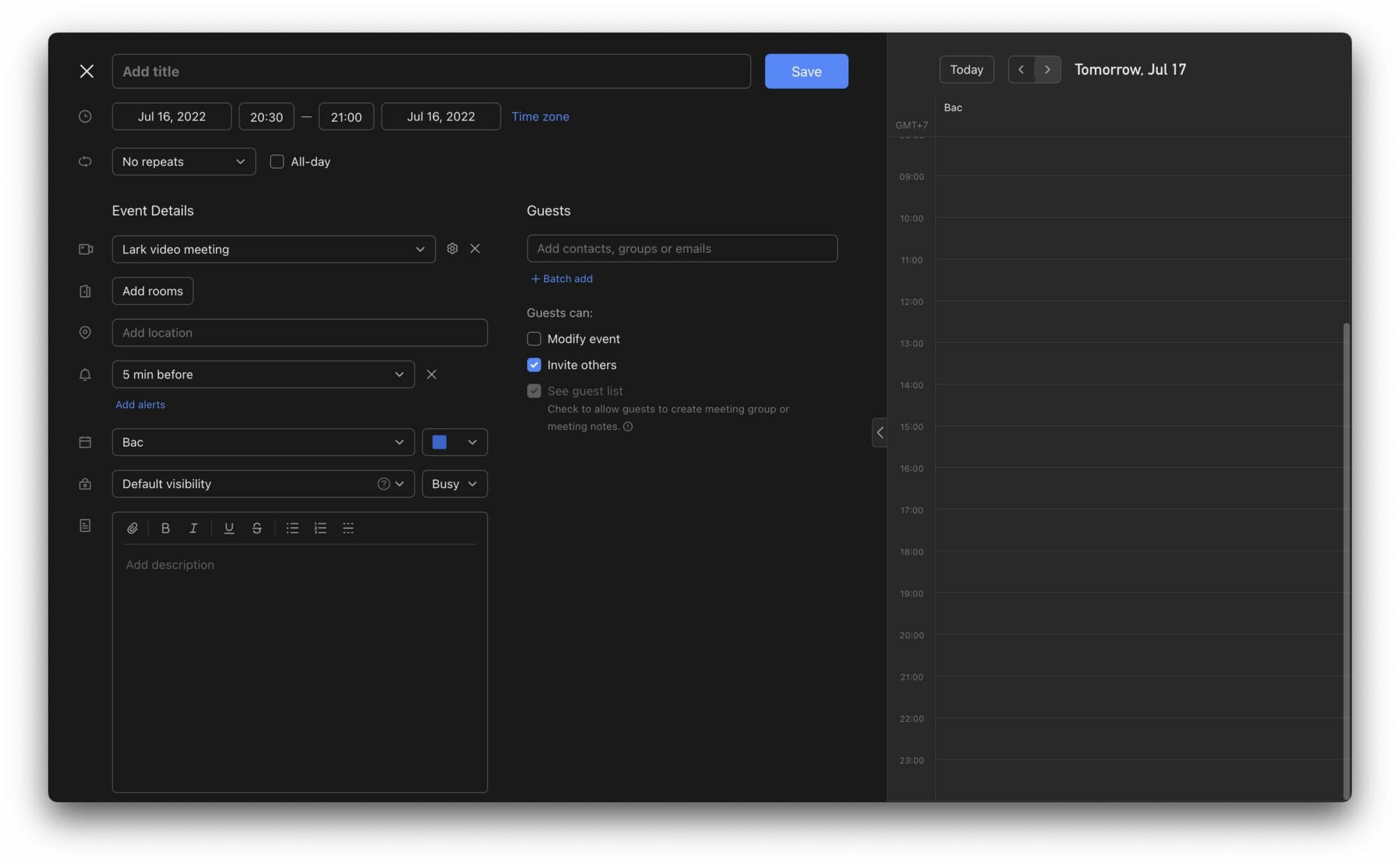This screenshot has height=866, width=1400.
Task: Open the No repeats dropdown
Action: pyautogui.click(x=183, y=162)
